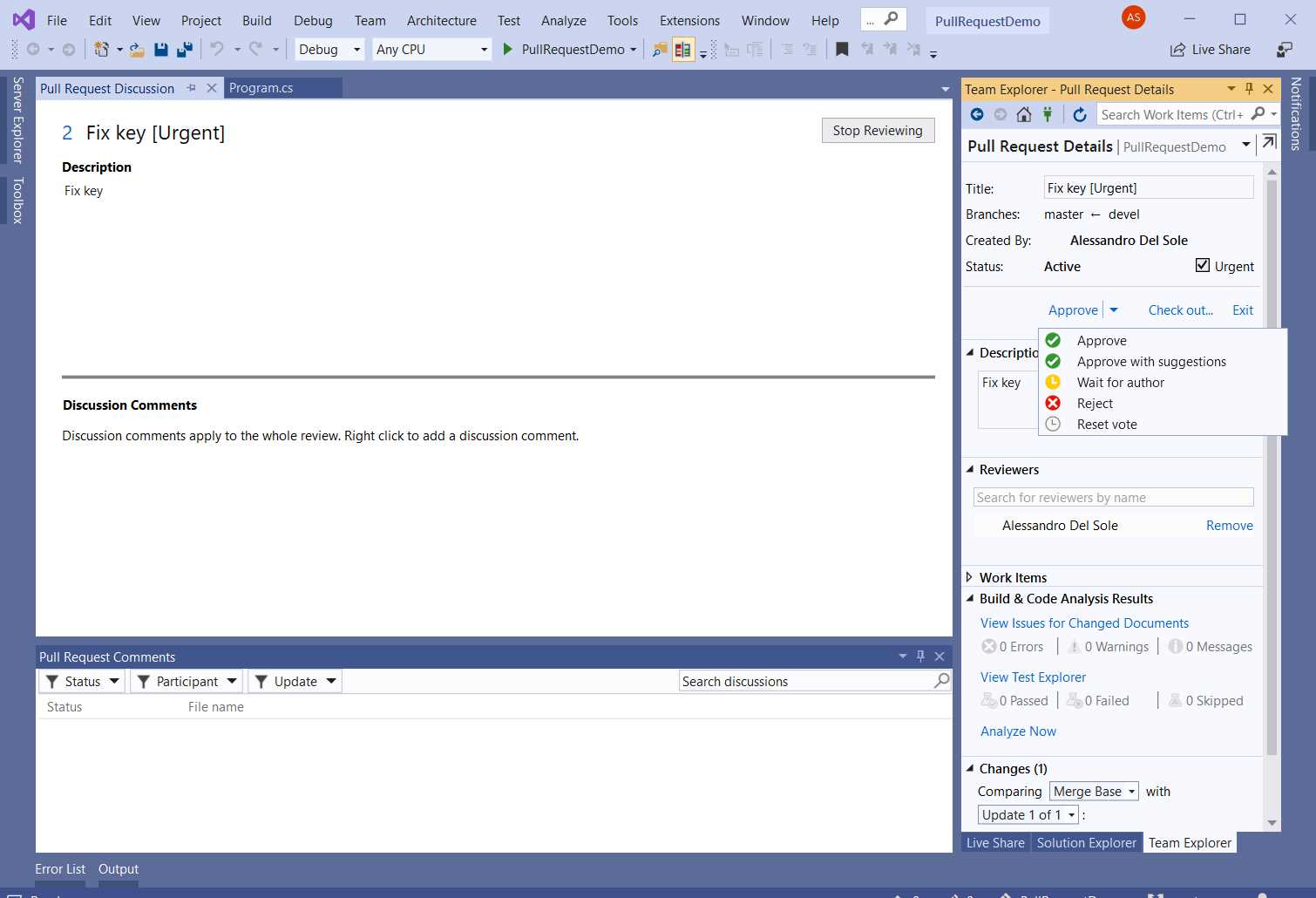The width and height of the screenshot is (1316, 898).
Task: Auto-hide the Pull Request Comments panel
Action: (920, 656)
